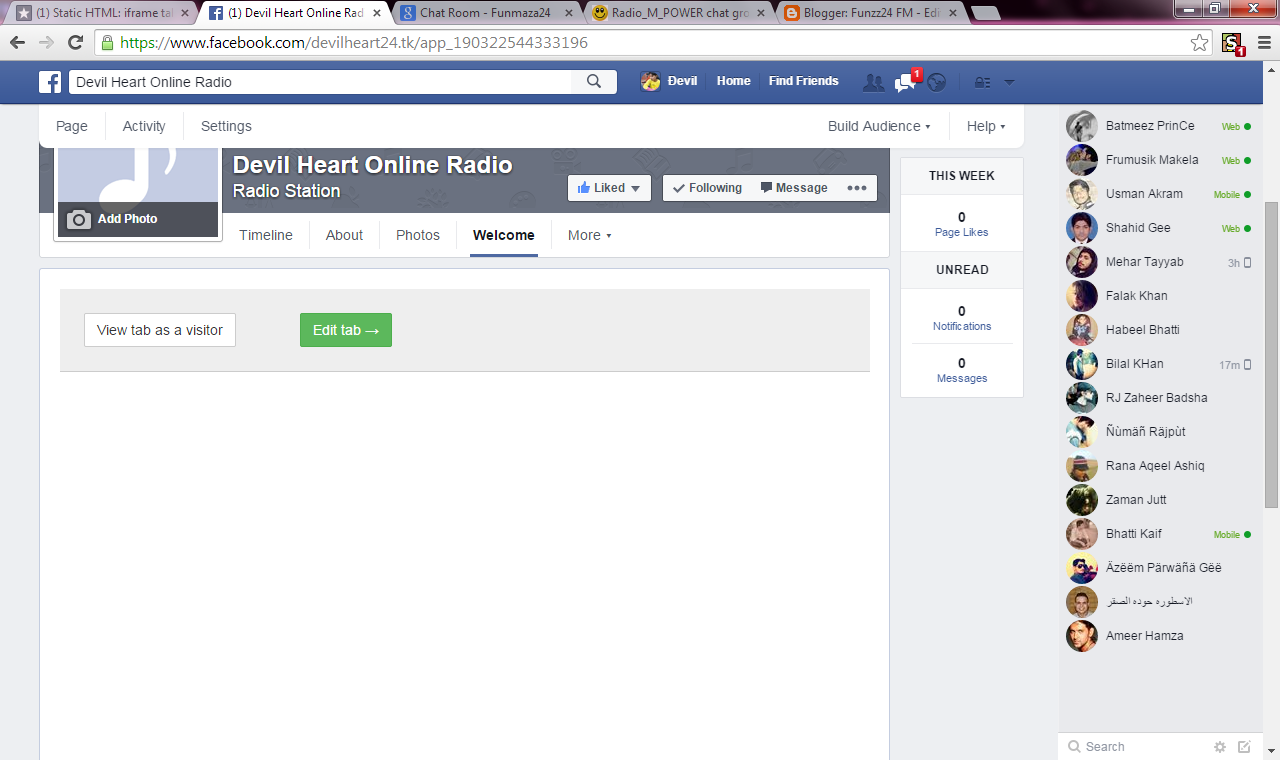Open the Friend Requests icon
Screen dimensions: 1280x760
coord(873,81)
